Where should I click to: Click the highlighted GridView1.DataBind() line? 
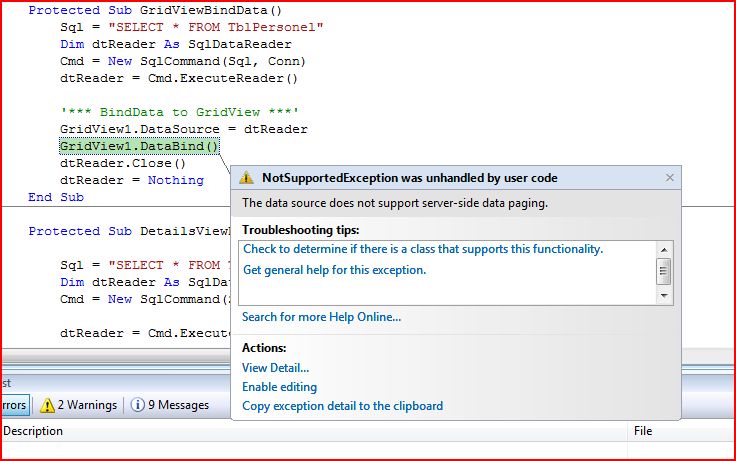[x=139, y=147]
